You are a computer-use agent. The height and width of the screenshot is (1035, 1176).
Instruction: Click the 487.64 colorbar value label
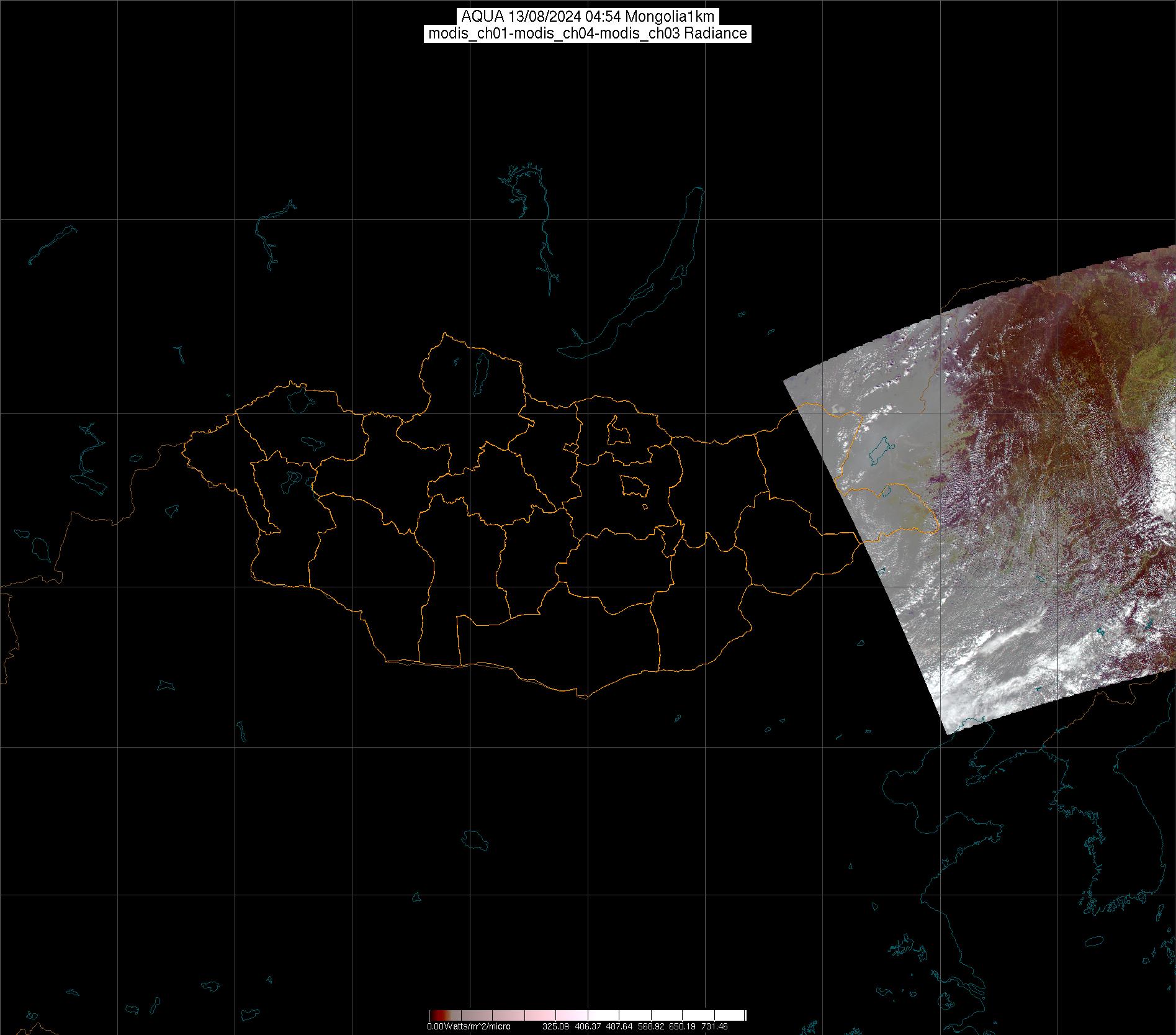pos(619,1027)
